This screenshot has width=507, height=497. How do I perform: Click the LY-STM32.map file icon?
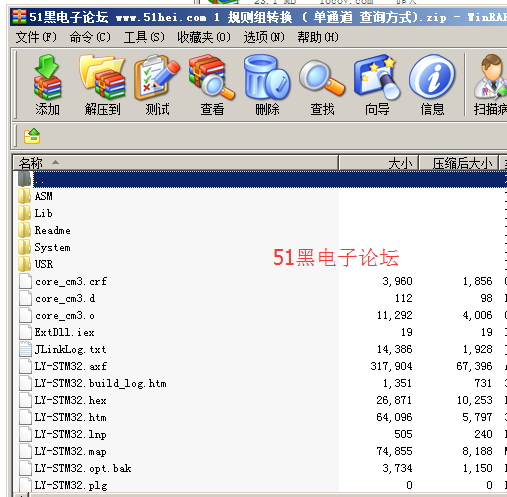25,451
